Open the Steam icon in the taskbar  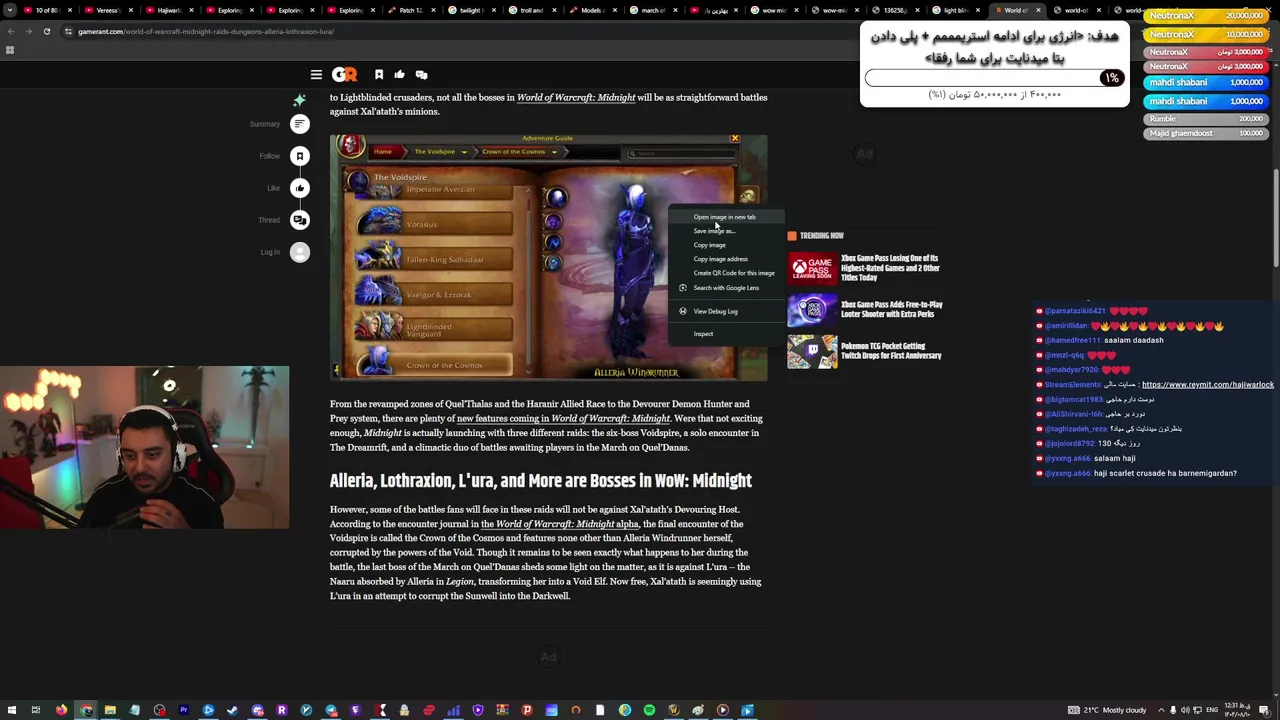(x=233, y=710)
